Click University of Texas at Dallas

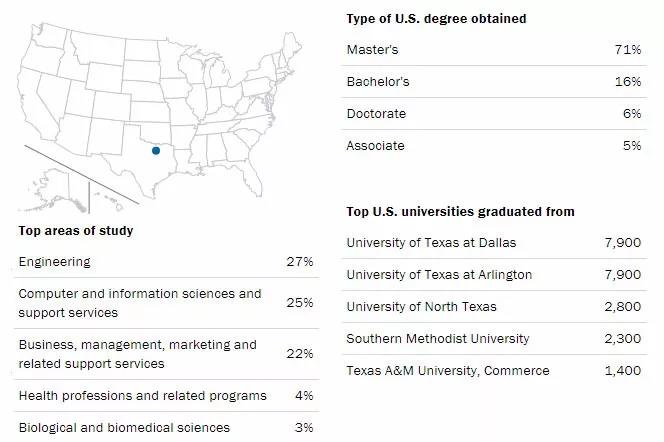433,243
